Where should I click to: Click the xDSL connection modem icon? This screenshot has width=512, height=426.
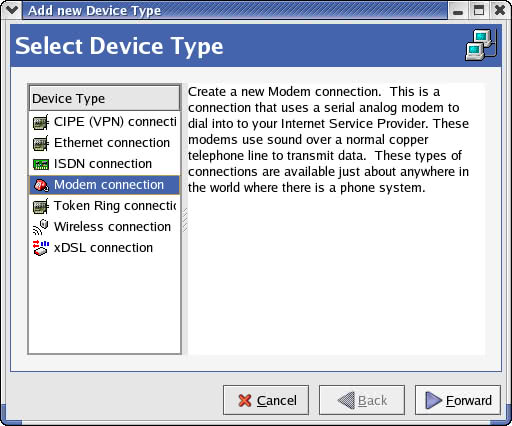tap(41, 248)
